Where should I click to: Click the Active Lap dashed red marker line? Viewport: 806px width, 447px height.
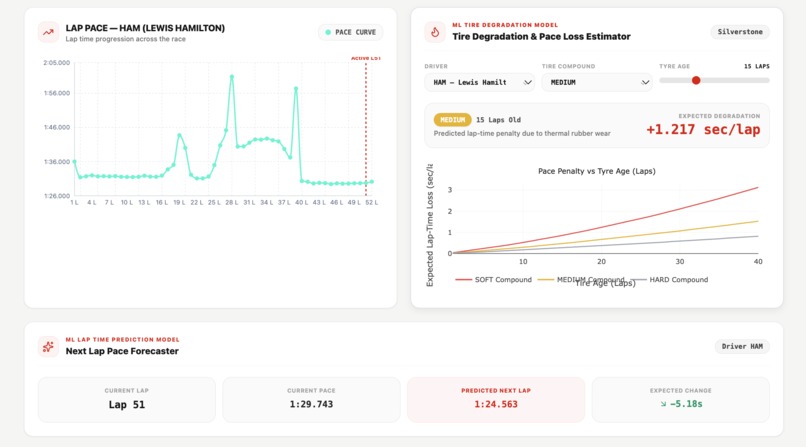366,128
